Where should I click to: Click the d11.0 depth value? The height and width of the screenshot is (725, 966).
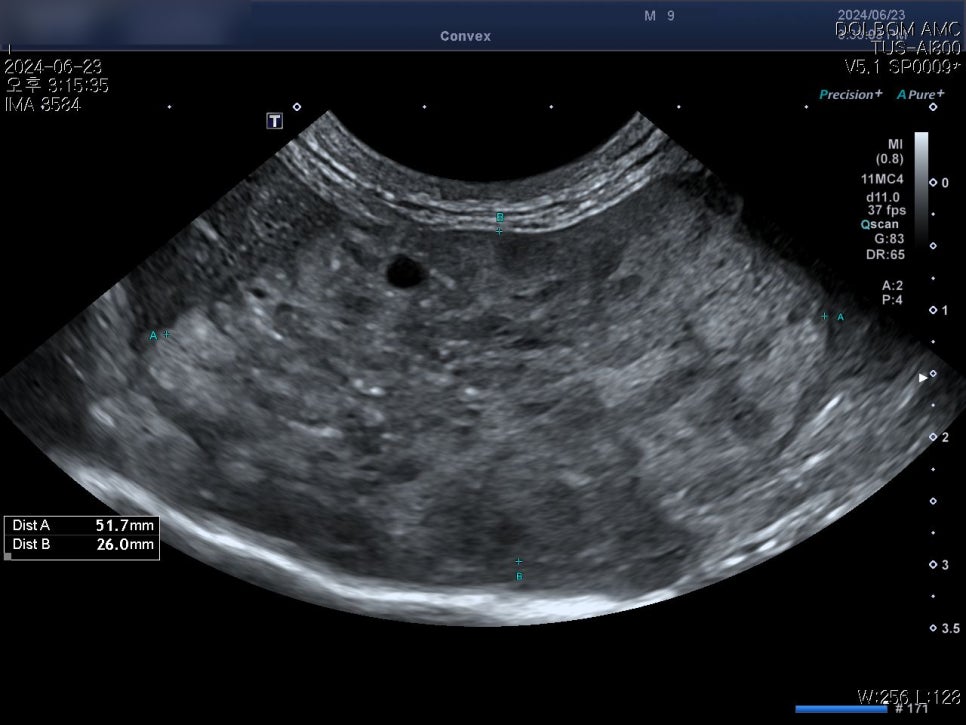882,197
